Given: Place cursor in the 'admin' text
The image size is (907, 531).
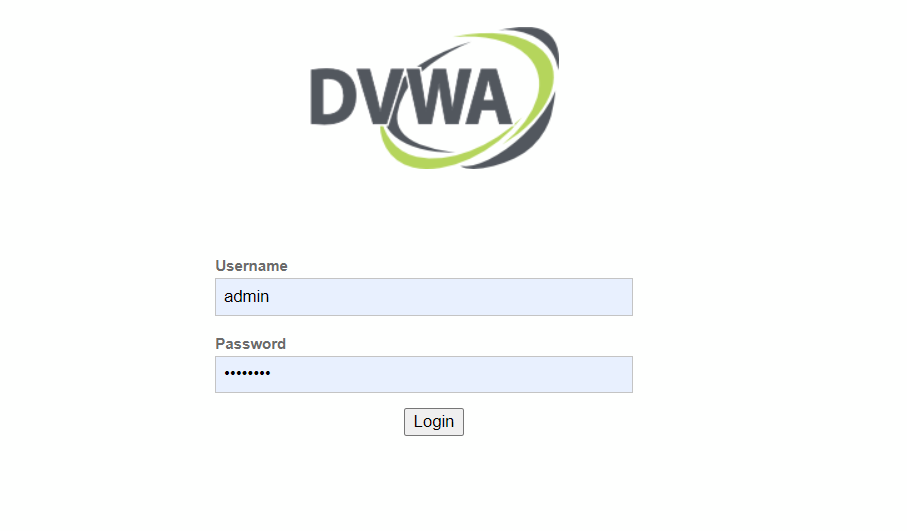Looking at the screenshot, I should point(246,297).
